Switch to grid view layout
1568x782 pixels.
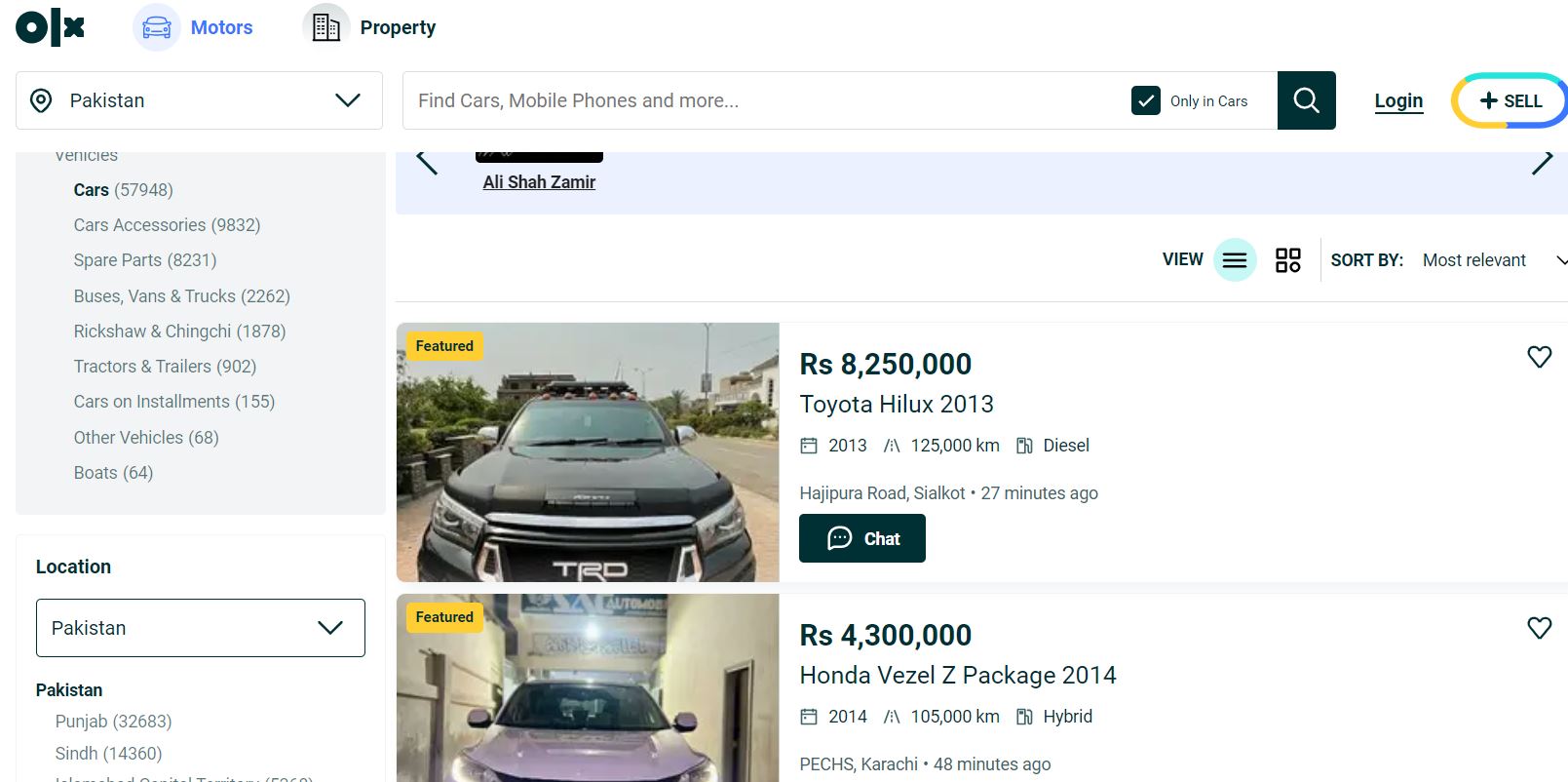1287,260
